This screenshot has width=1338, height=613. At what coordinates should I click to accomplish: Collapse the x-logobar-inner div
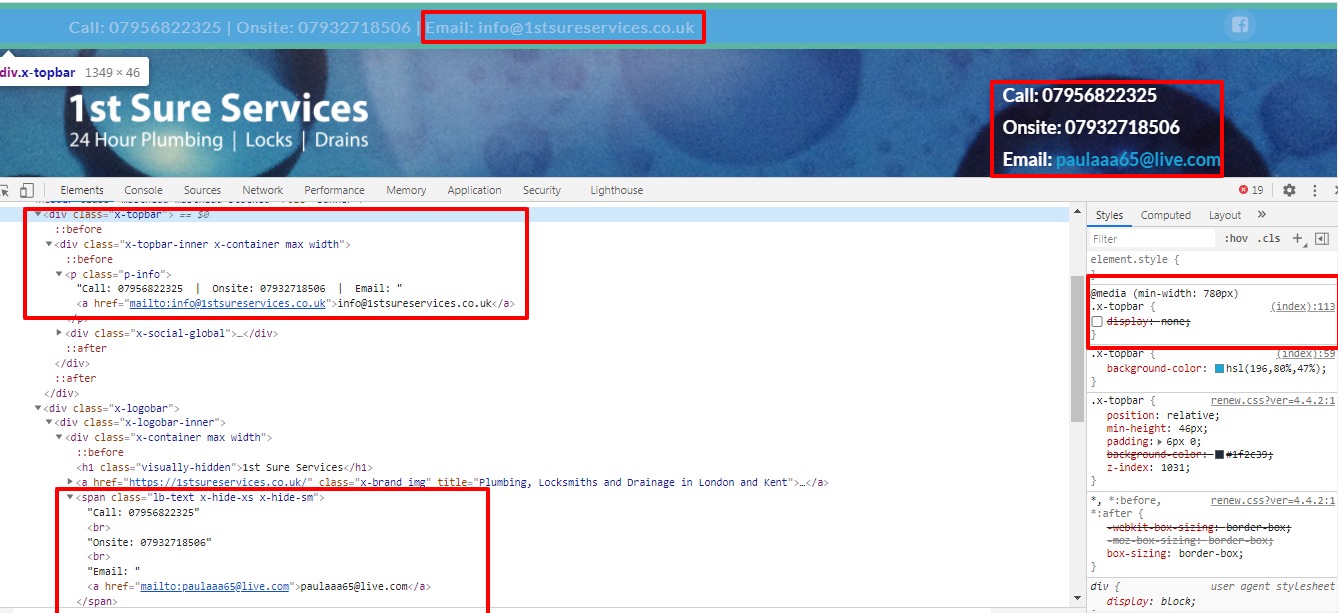click(x=49, y=422)
